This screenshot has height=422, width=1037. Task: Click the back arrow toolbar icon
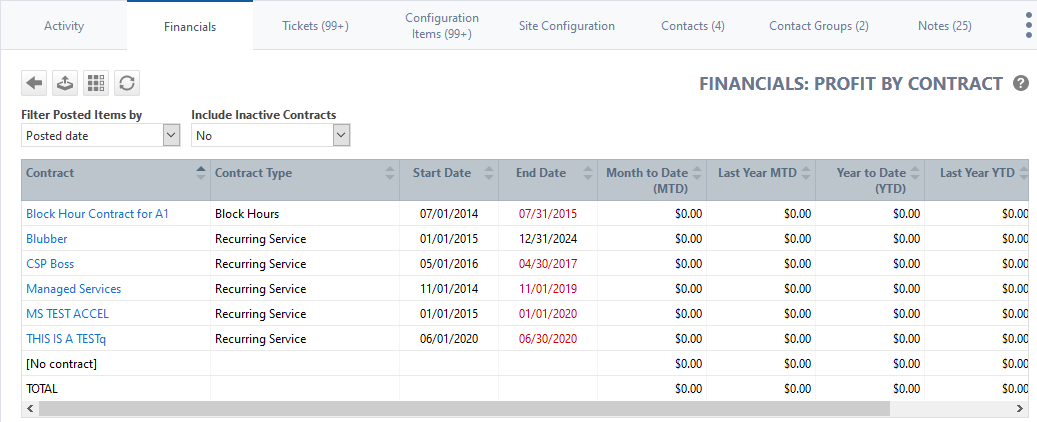tap(34, 83)
